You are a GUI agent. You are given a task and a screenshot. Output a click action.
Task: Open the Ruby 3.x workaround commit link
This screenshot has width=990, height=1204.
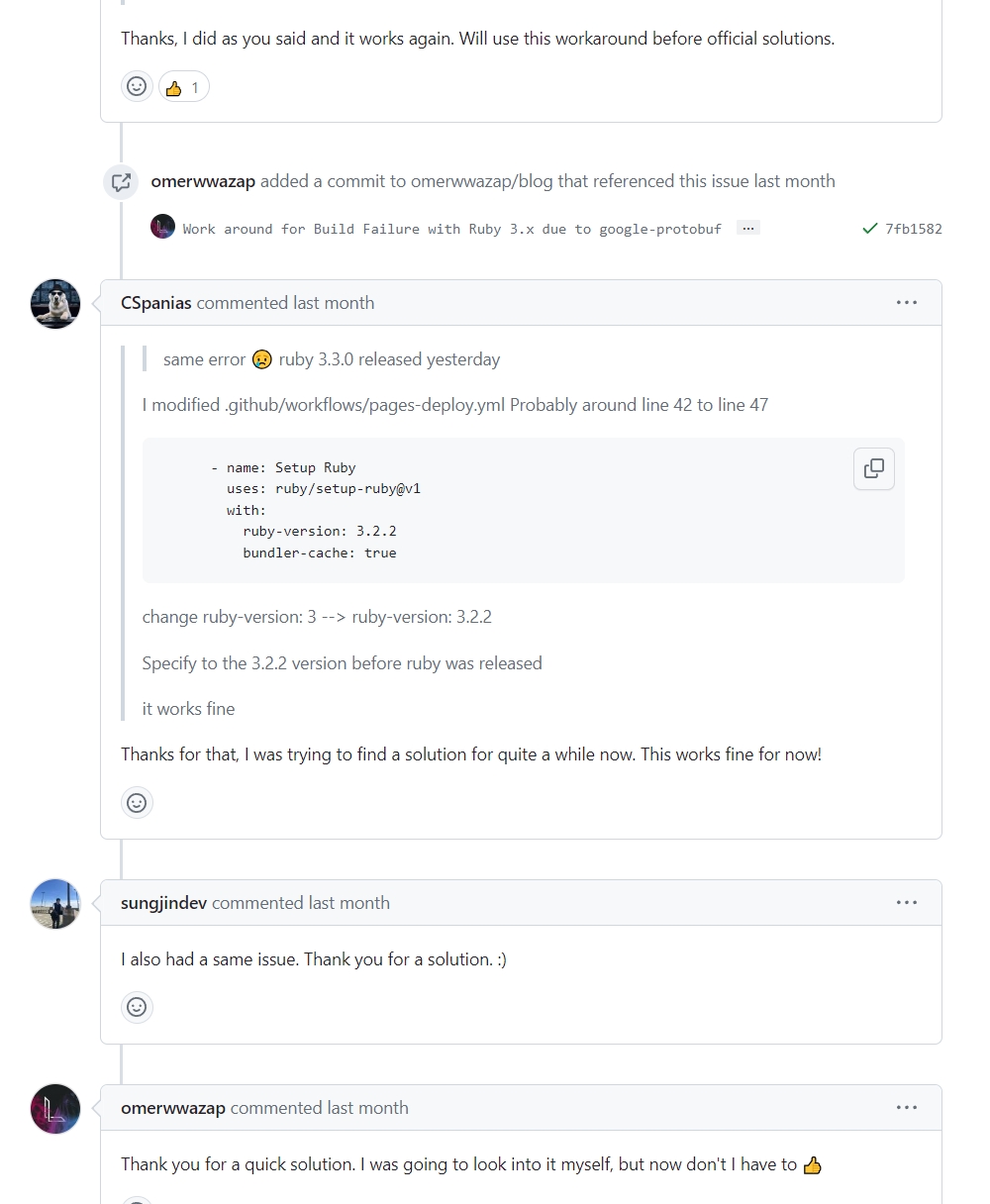point(451,229)
